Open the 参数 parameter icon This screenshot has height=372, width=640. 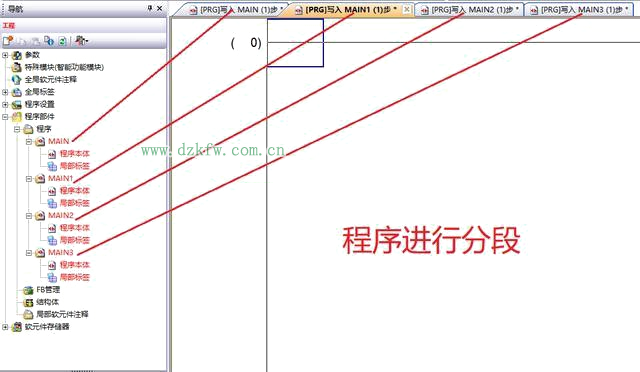tap(17, 55)
